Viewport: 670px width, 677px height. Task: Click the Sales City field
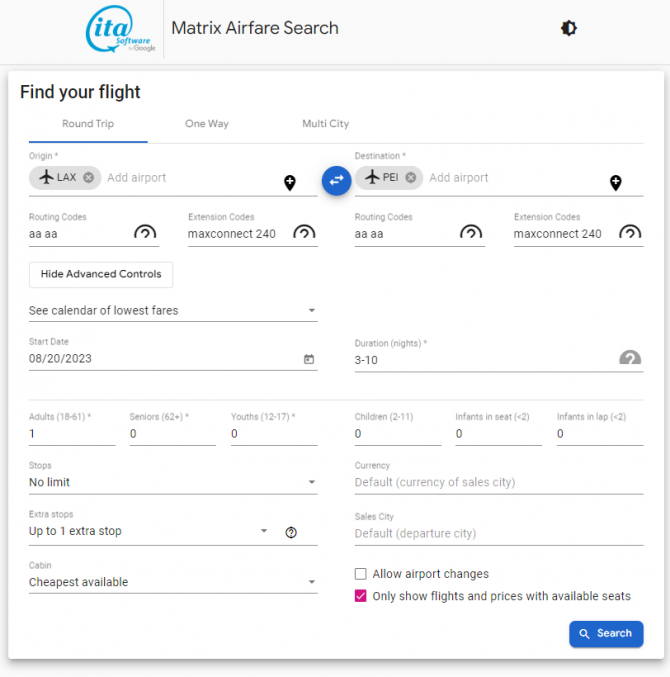point(499,534)
